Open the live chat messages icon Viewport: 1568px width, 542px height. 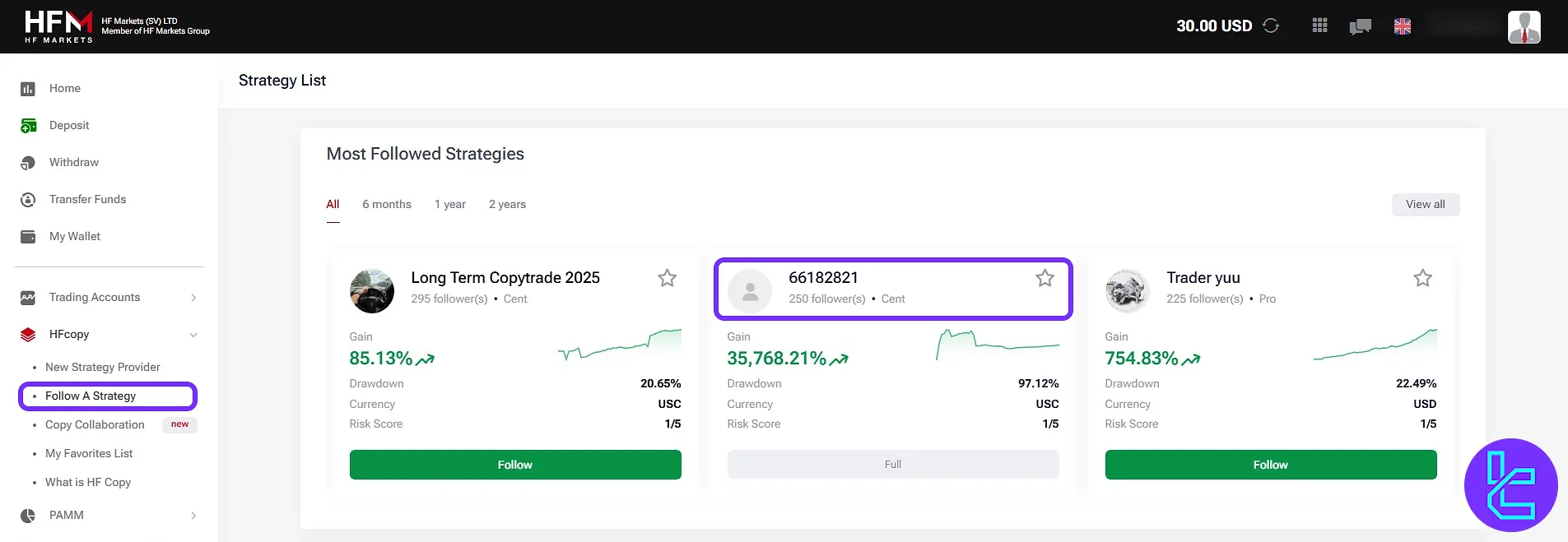[1360, 26]
